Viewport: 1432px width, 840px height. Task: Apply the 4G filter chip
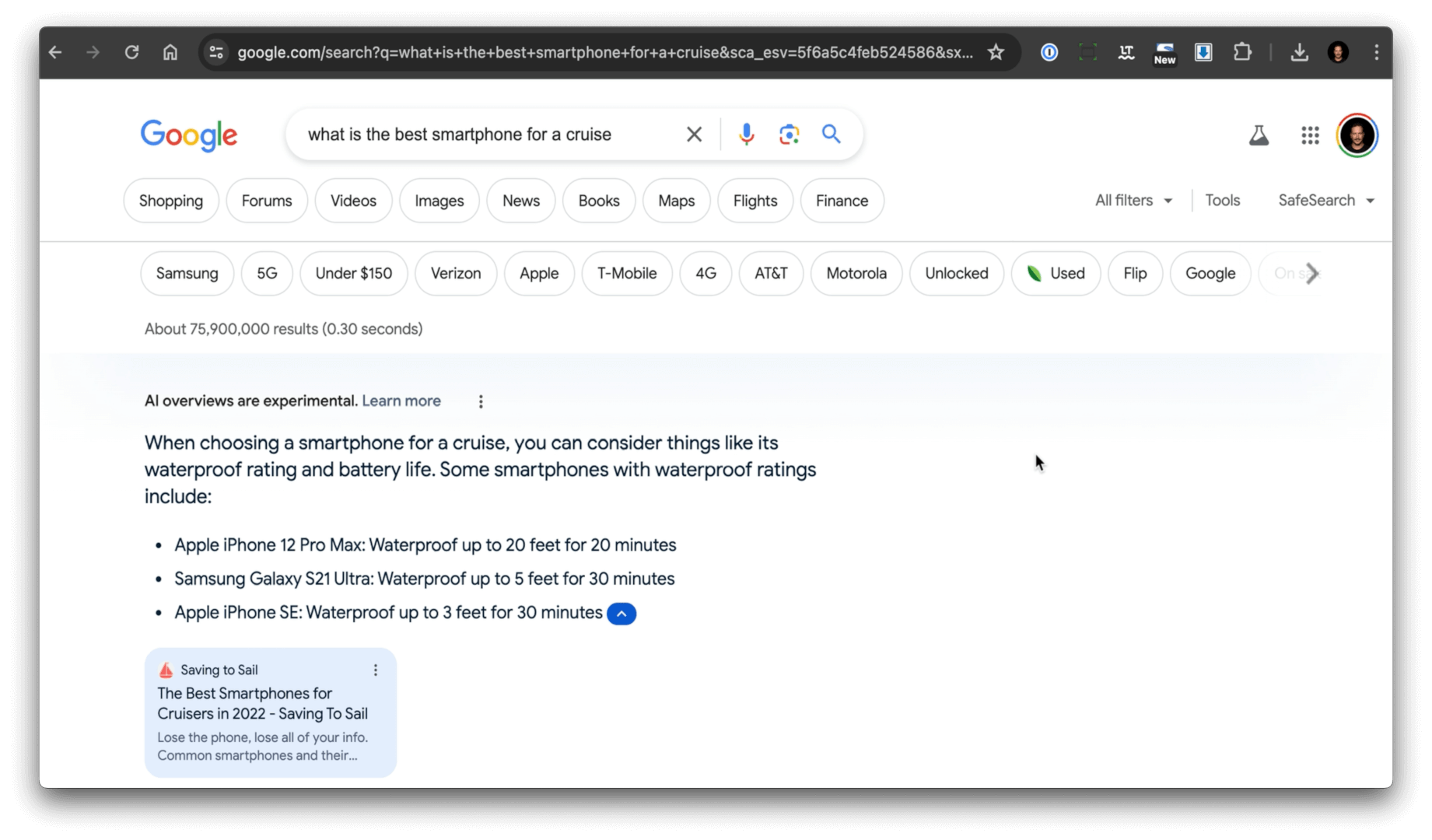click(705, 274)
